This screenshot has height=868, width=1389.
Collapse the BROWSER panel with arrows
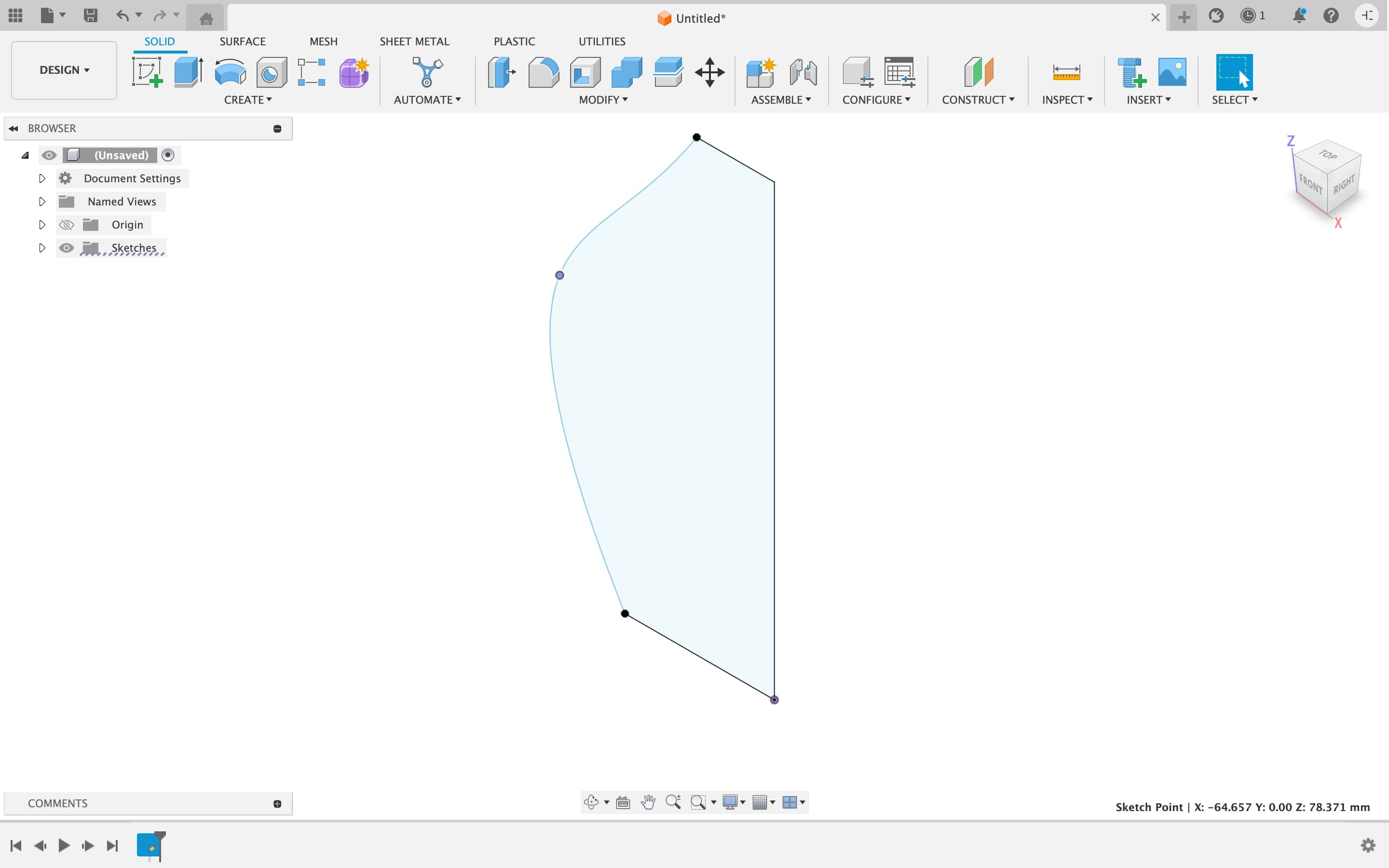pyautogui.click(x=14, y=128)
